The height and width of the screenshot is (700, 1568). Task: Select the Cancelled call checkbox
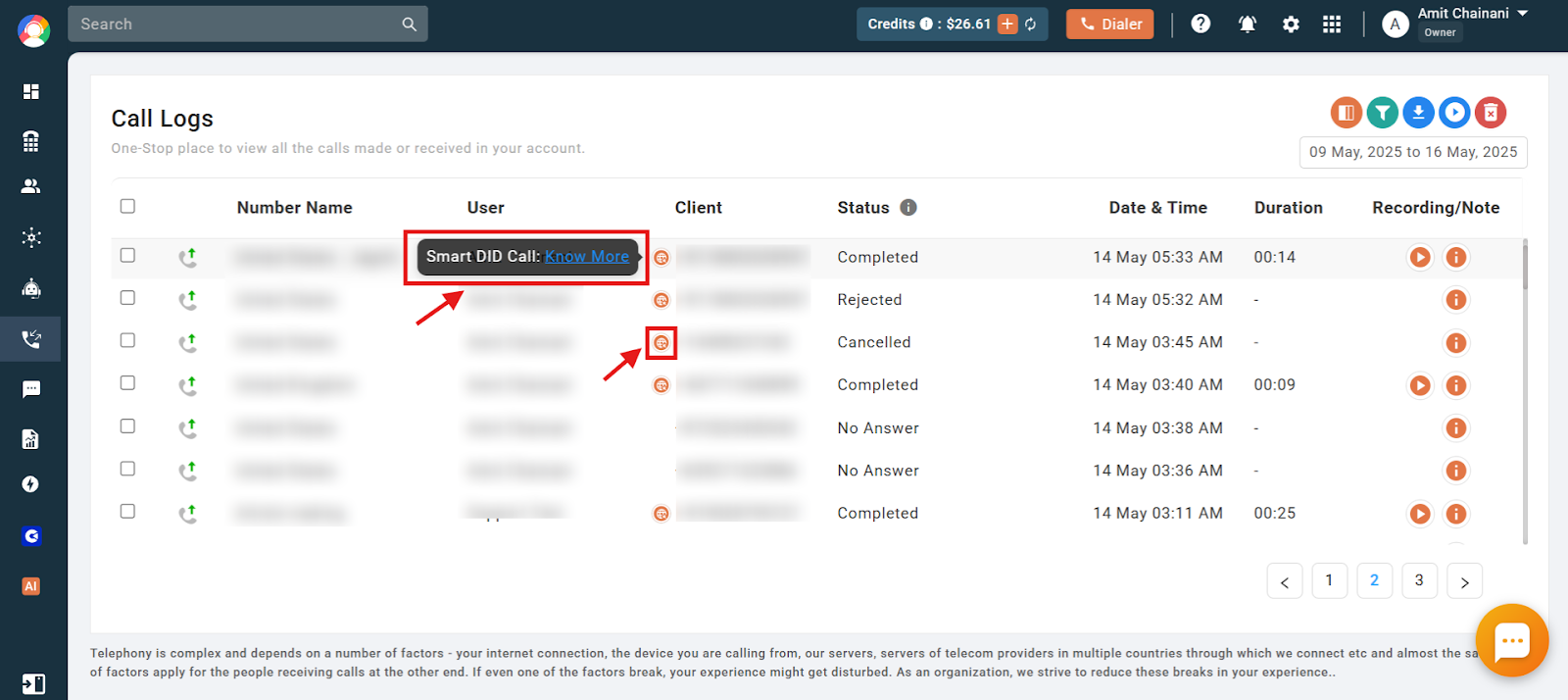click(x=127, y=340)
